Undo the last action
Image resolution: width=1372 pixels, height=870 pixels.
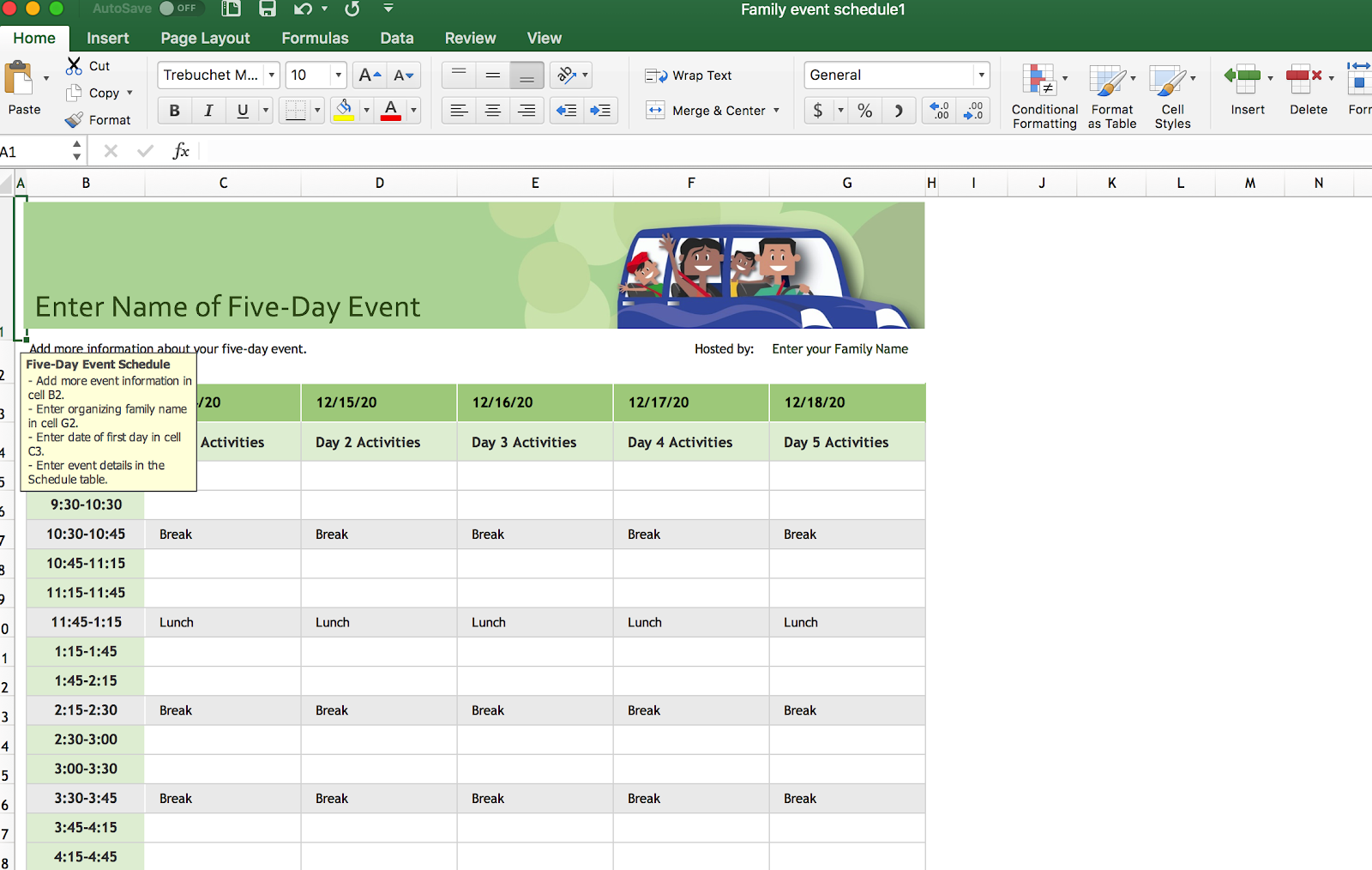pos(303,9)
